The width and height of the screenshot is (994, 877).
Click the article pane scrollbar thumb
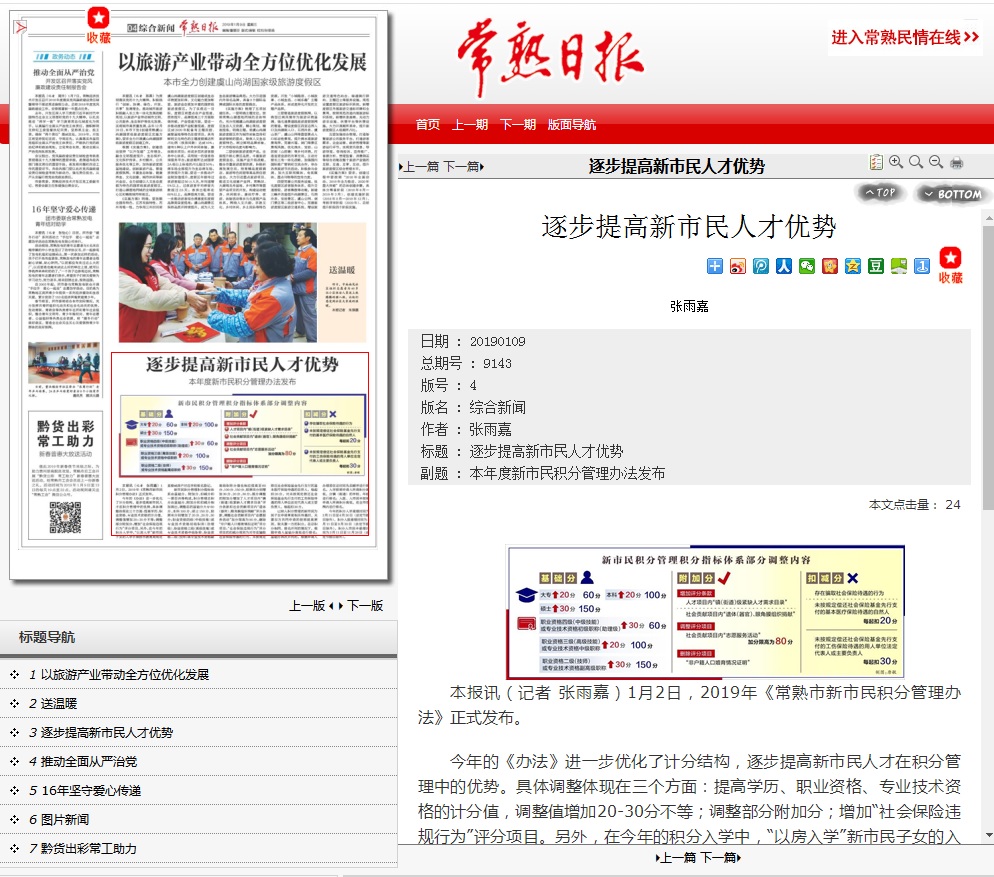(988, 367)
